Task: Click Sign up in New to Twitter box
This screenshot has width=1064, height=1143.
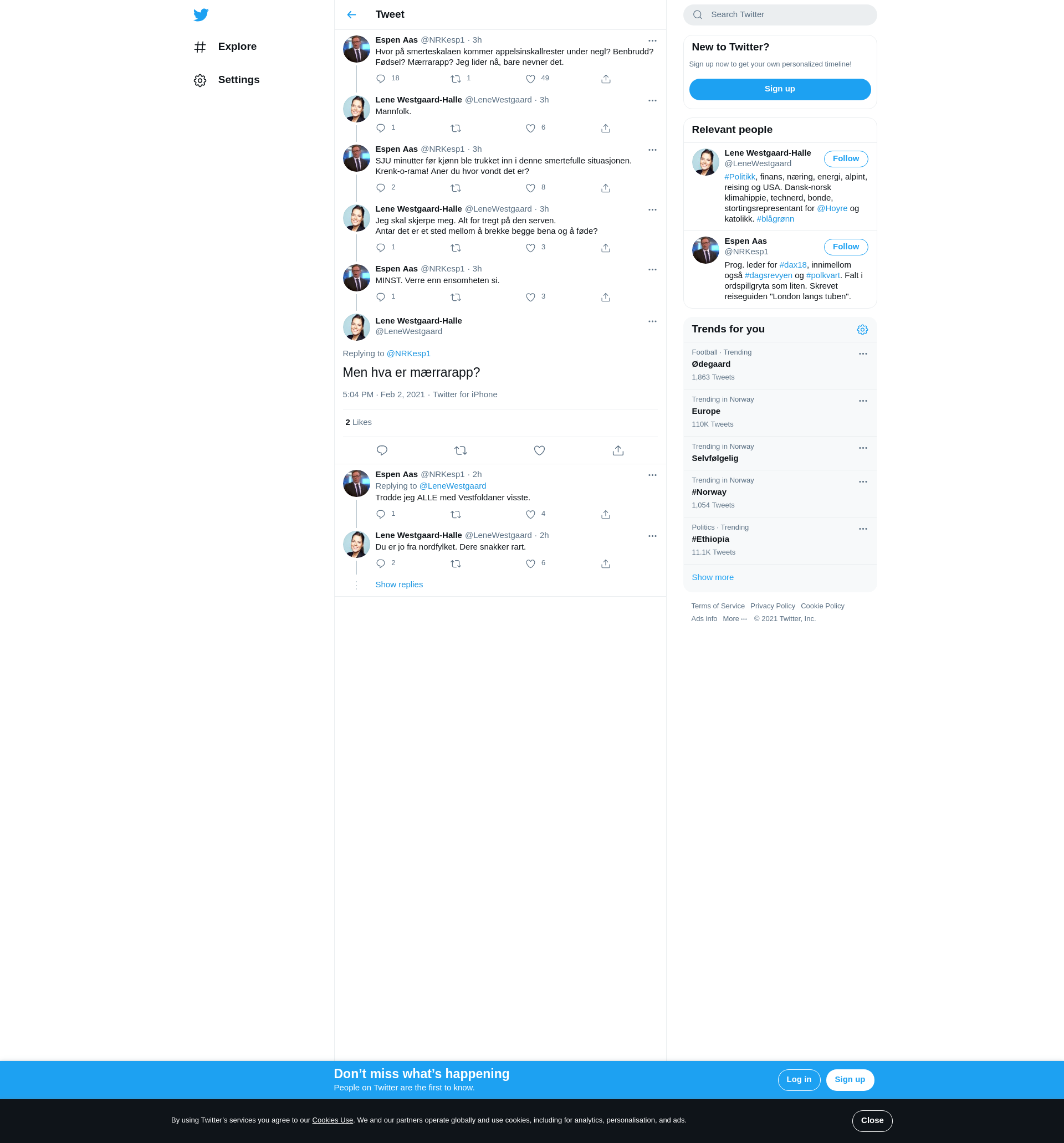Action: pos(780,89)
